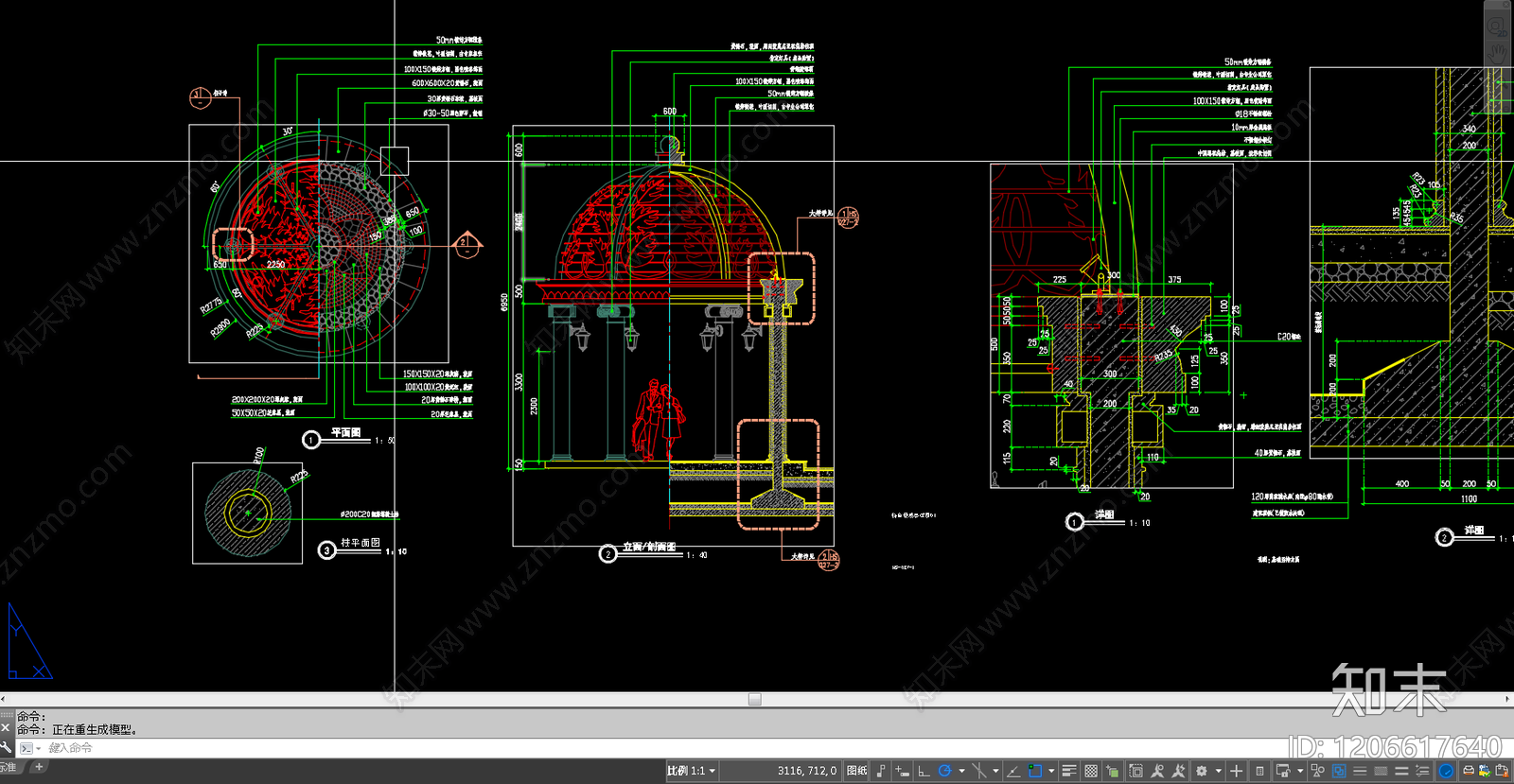Click the transparency checker-pattern icon
This screenshot has width=1514, height=784.
click(x=1091, y=771)
